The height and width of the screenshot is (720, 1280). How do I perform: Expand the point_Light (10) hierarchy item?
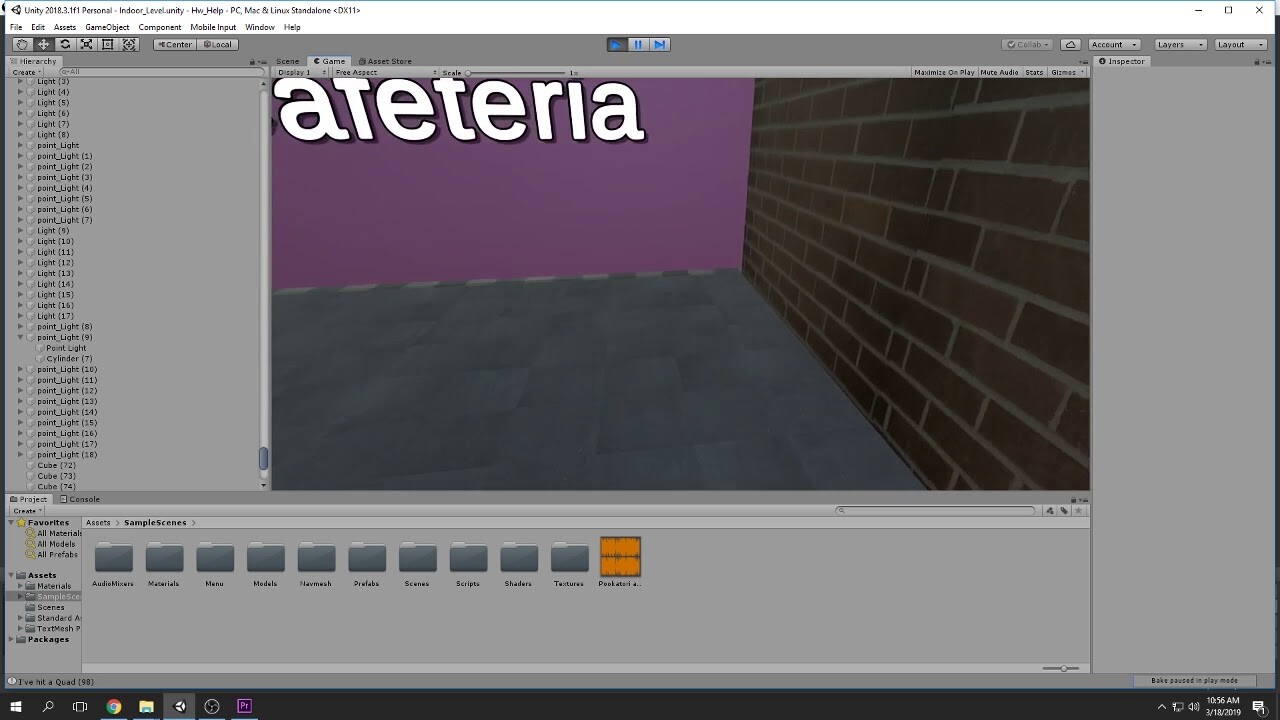pos(21,370)
